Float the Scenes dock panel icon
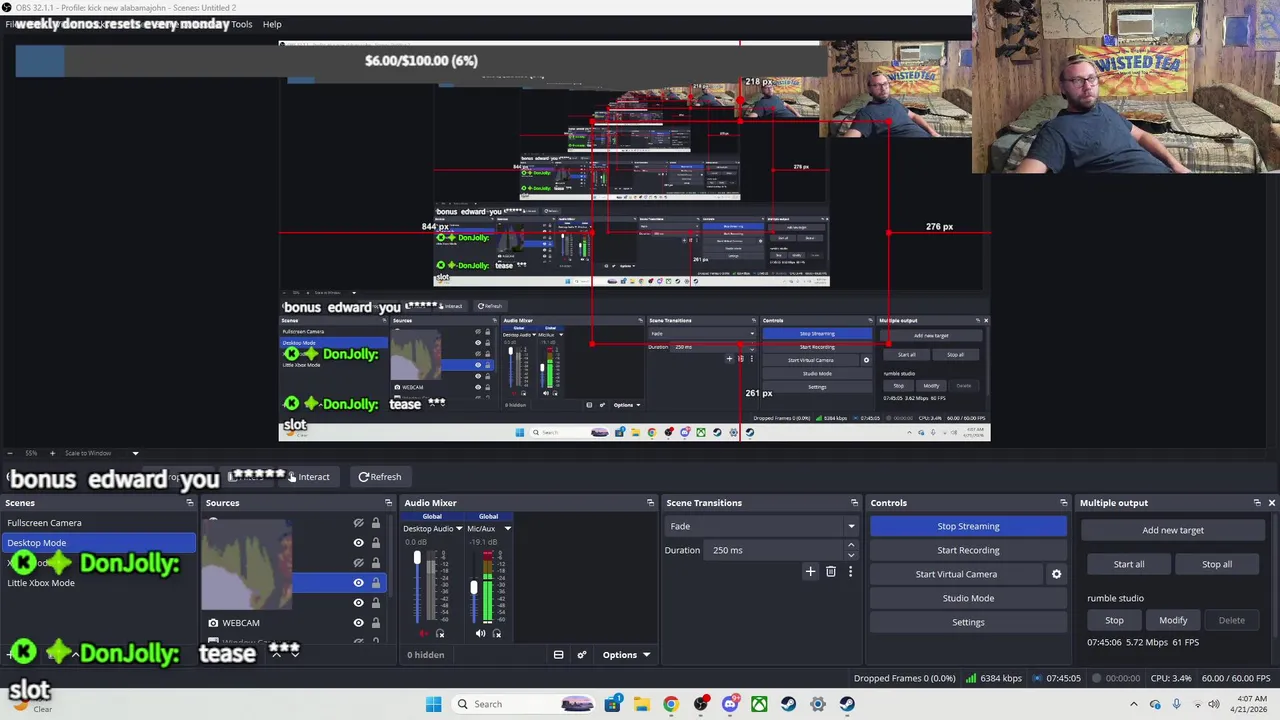The height and width of the screenshot is (720, 1280). click(x=190, y=503)
